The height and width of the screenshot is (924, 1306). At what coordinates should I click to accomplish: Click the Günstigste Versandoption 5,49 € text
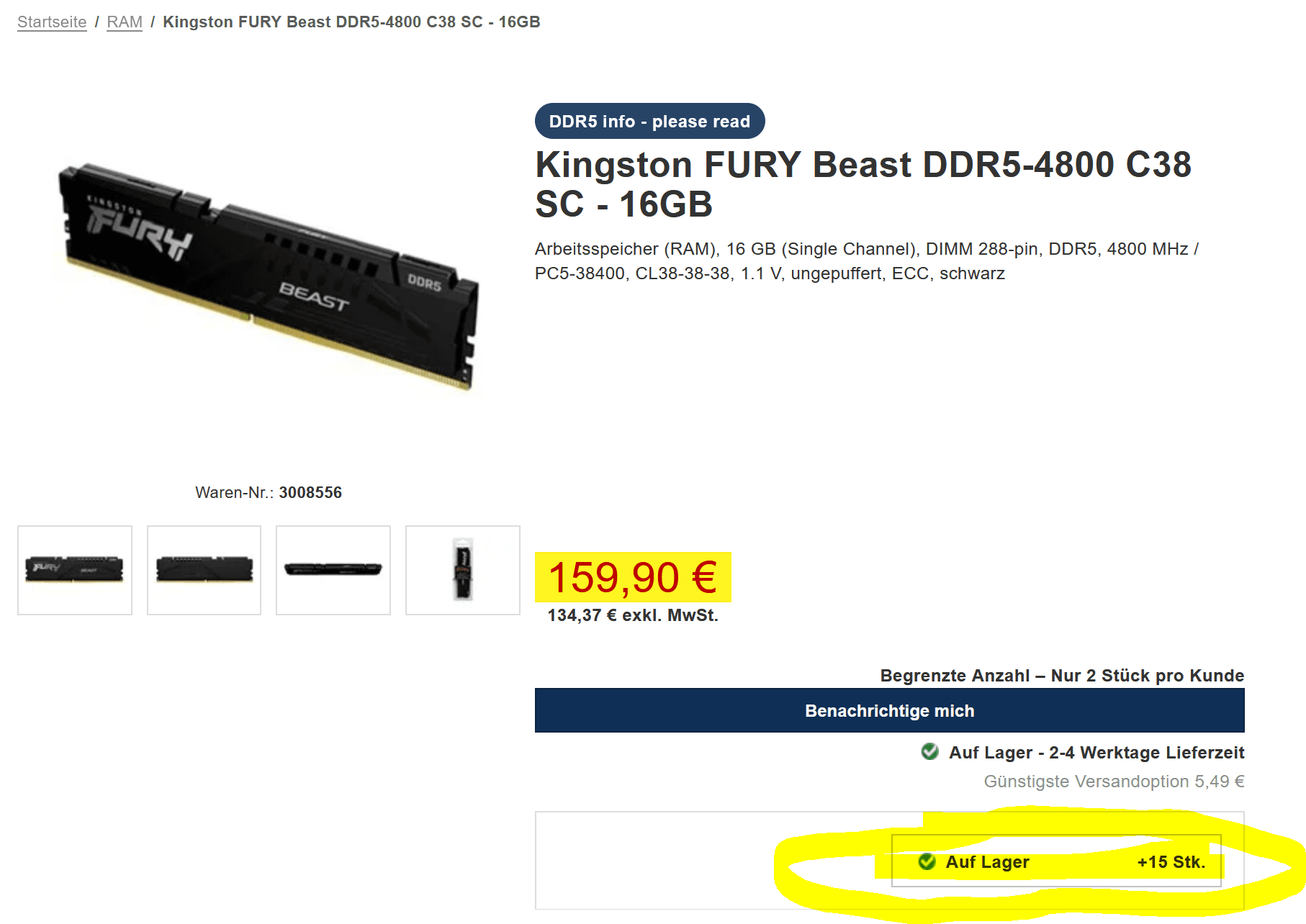[1114, 782]
